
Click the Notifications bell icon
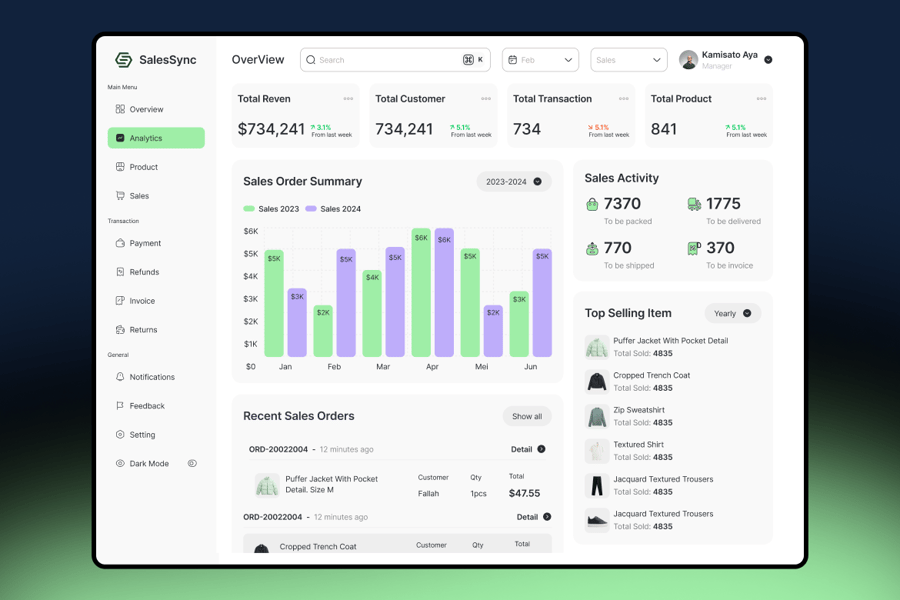click(120, 377)
